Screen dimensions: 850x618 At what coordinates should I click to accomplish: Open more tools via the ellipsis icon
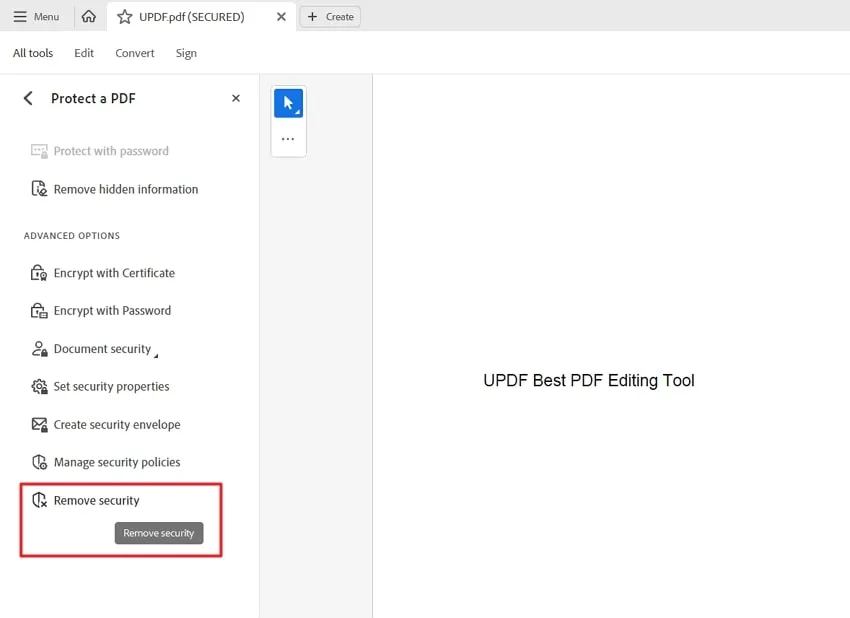pyautogui.click(x=288, y=140)
